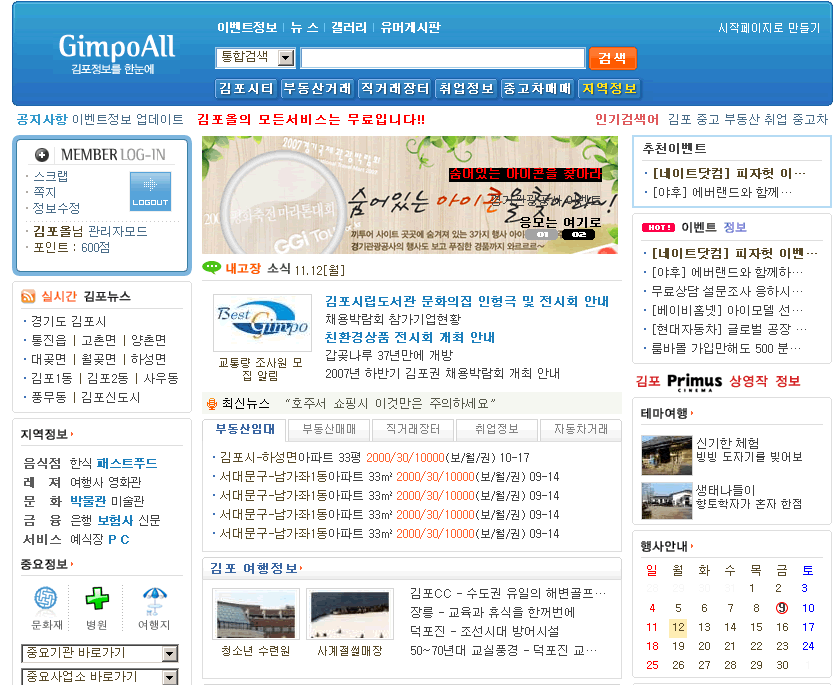Click 김포올님 관리자모드 link
Image resolution: width=835 pixels, height=685 pixels.
pyautogui.click(x=90, y=231)
